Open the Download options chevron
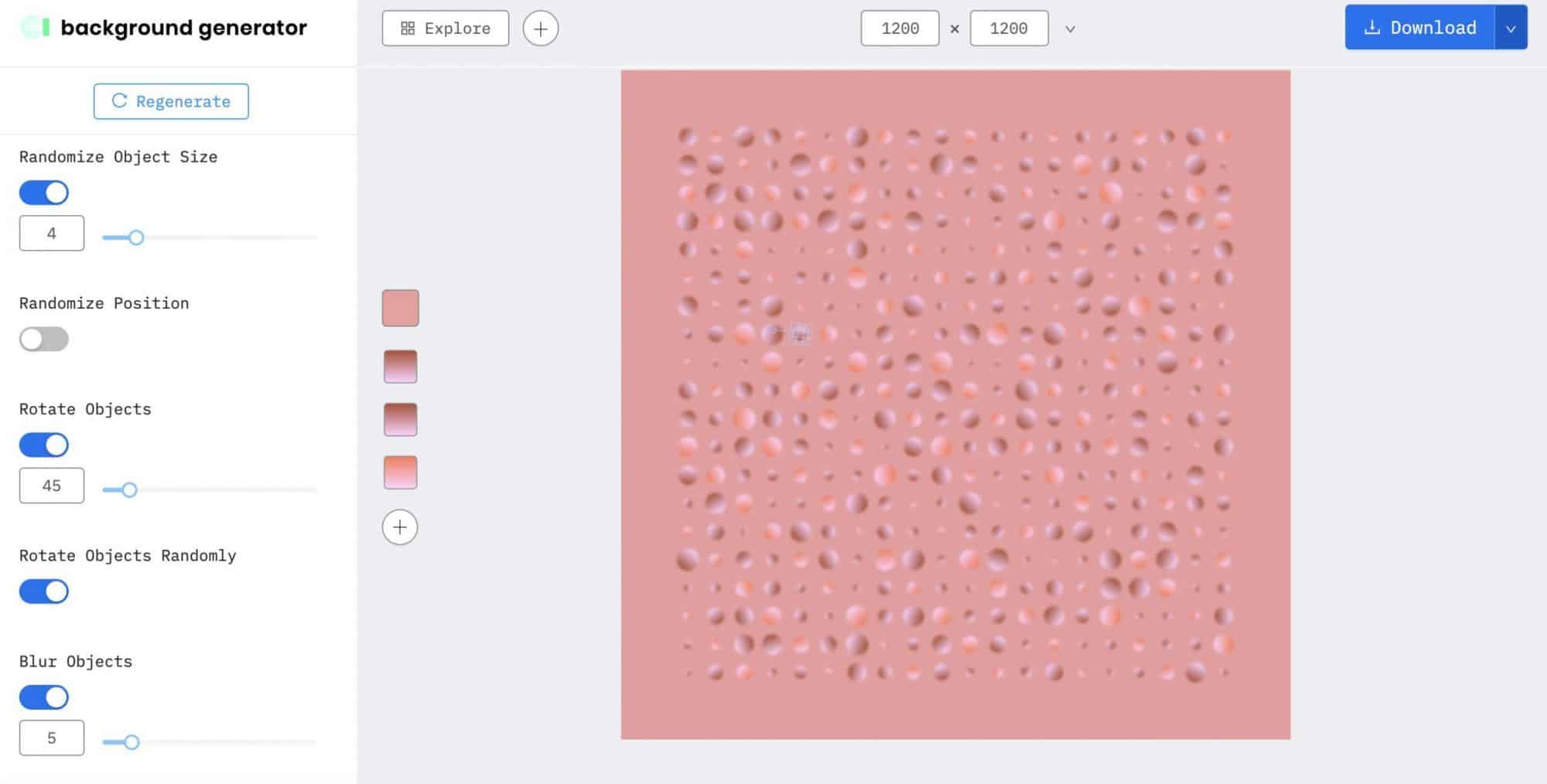Screen dimensions: 1547x784 pos(1510,28)
